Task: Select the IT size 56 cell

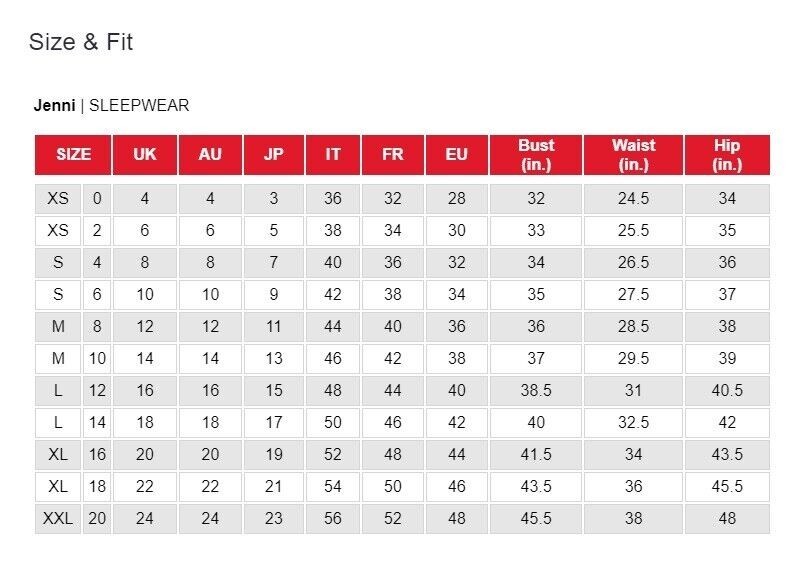Action: click(333, 518)
